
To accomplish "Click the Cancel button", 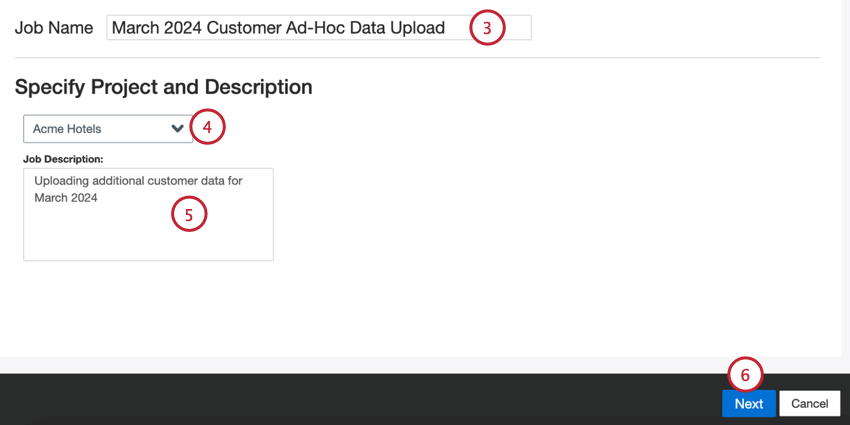I will coord(809,403).
